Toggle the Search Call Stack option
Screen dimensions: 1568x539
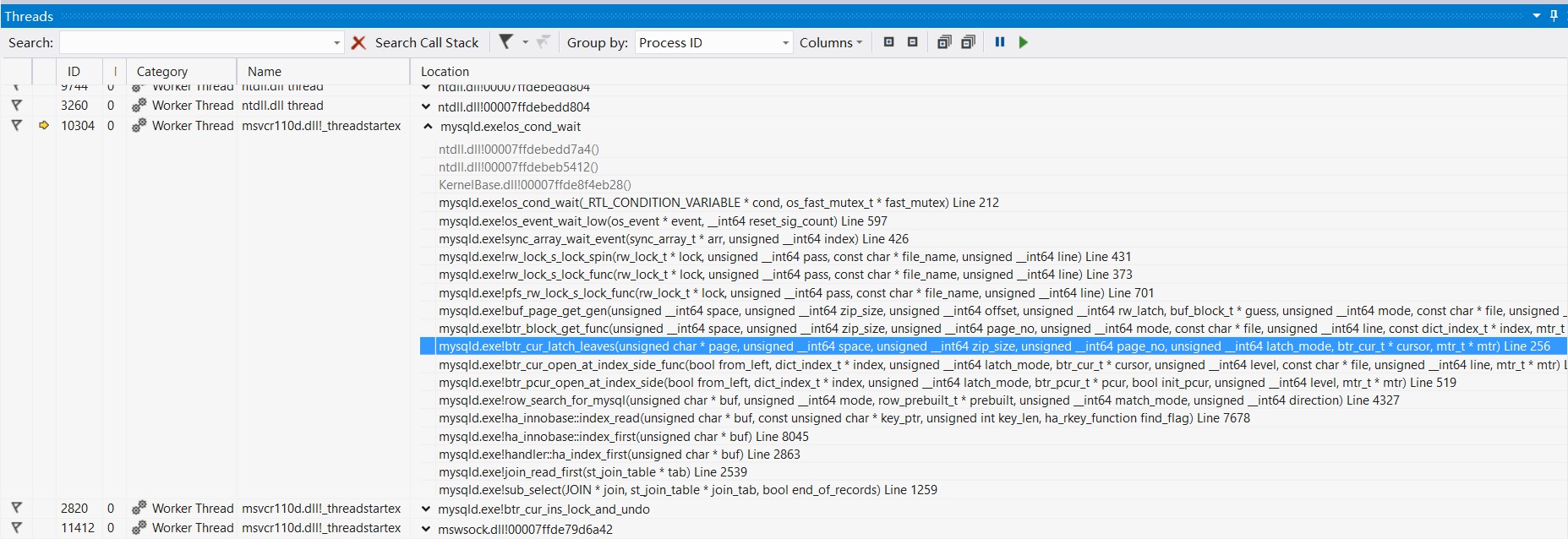point(426,42)
